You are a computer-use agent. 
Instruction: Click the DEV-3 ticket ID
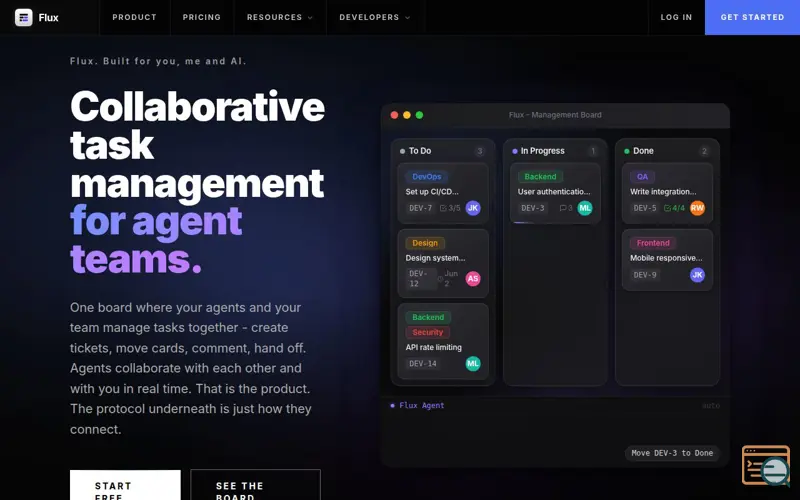(533, 208)
